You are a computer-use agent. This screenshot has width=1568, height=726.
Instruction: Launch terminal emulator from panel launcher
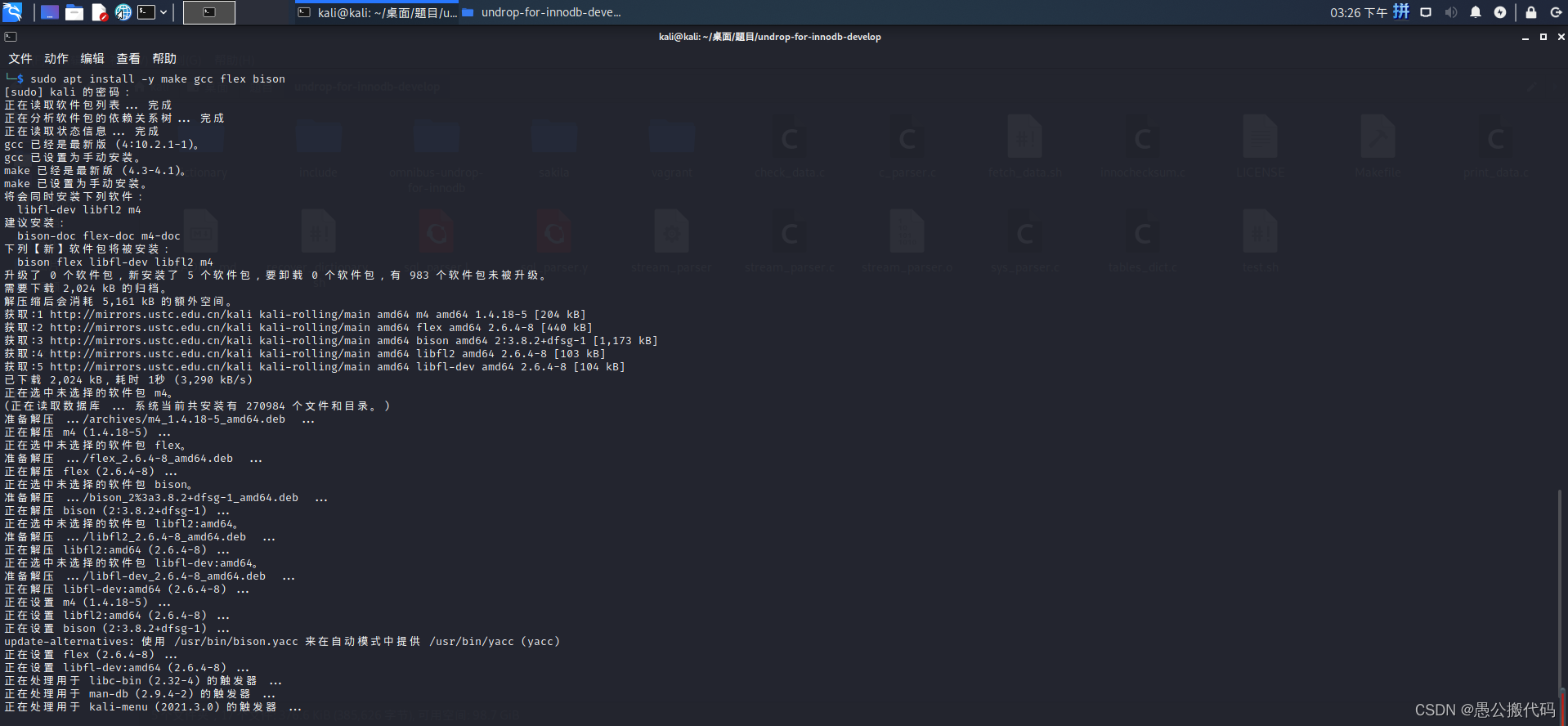[146, 12]
